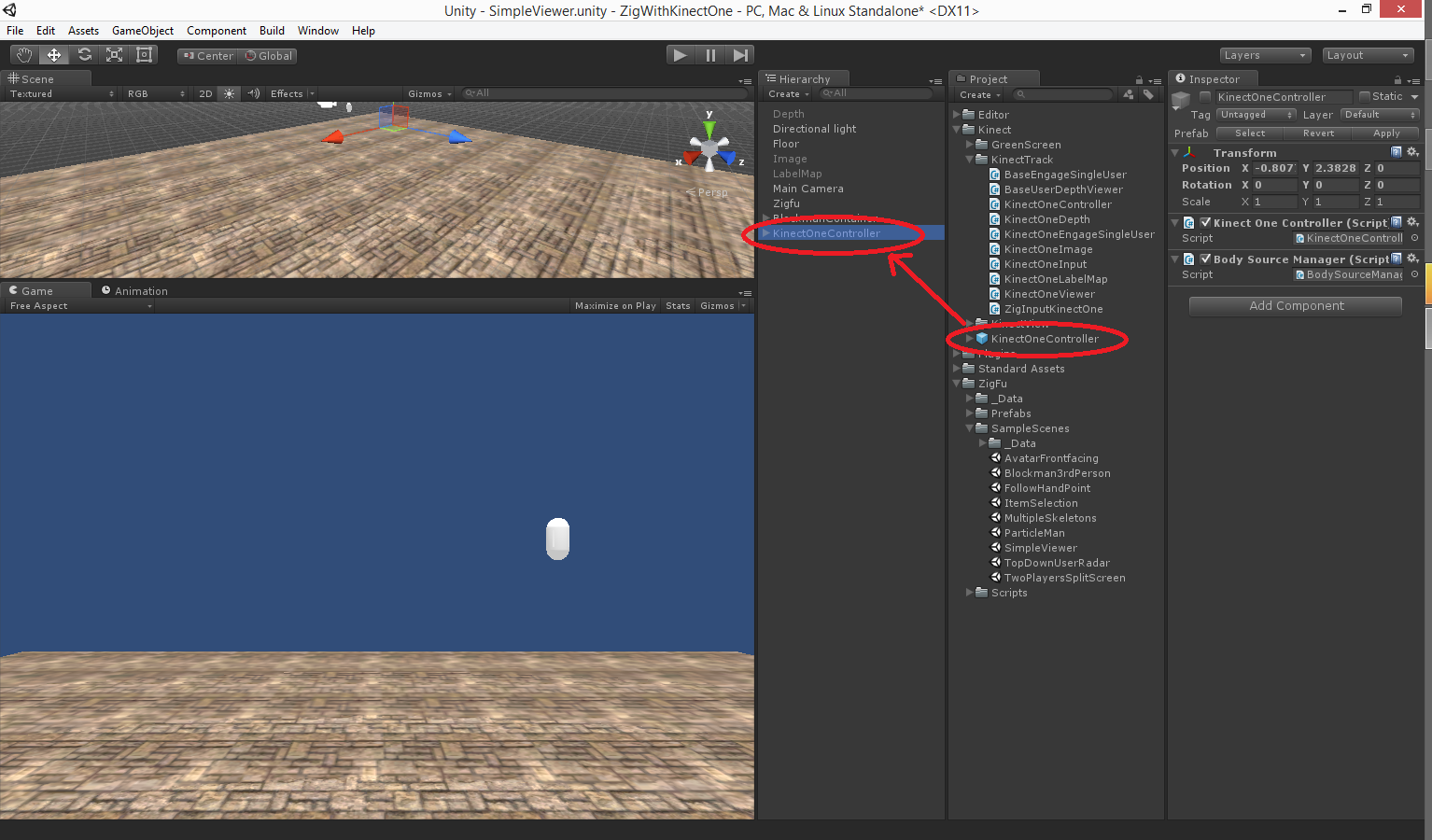
Task: Toggle scene lighting sun icon
Action: coord(229,93)
